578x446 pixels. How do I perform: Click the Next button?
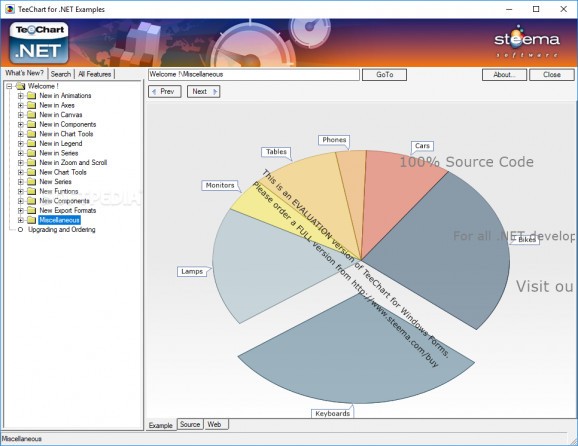(203, 91)
